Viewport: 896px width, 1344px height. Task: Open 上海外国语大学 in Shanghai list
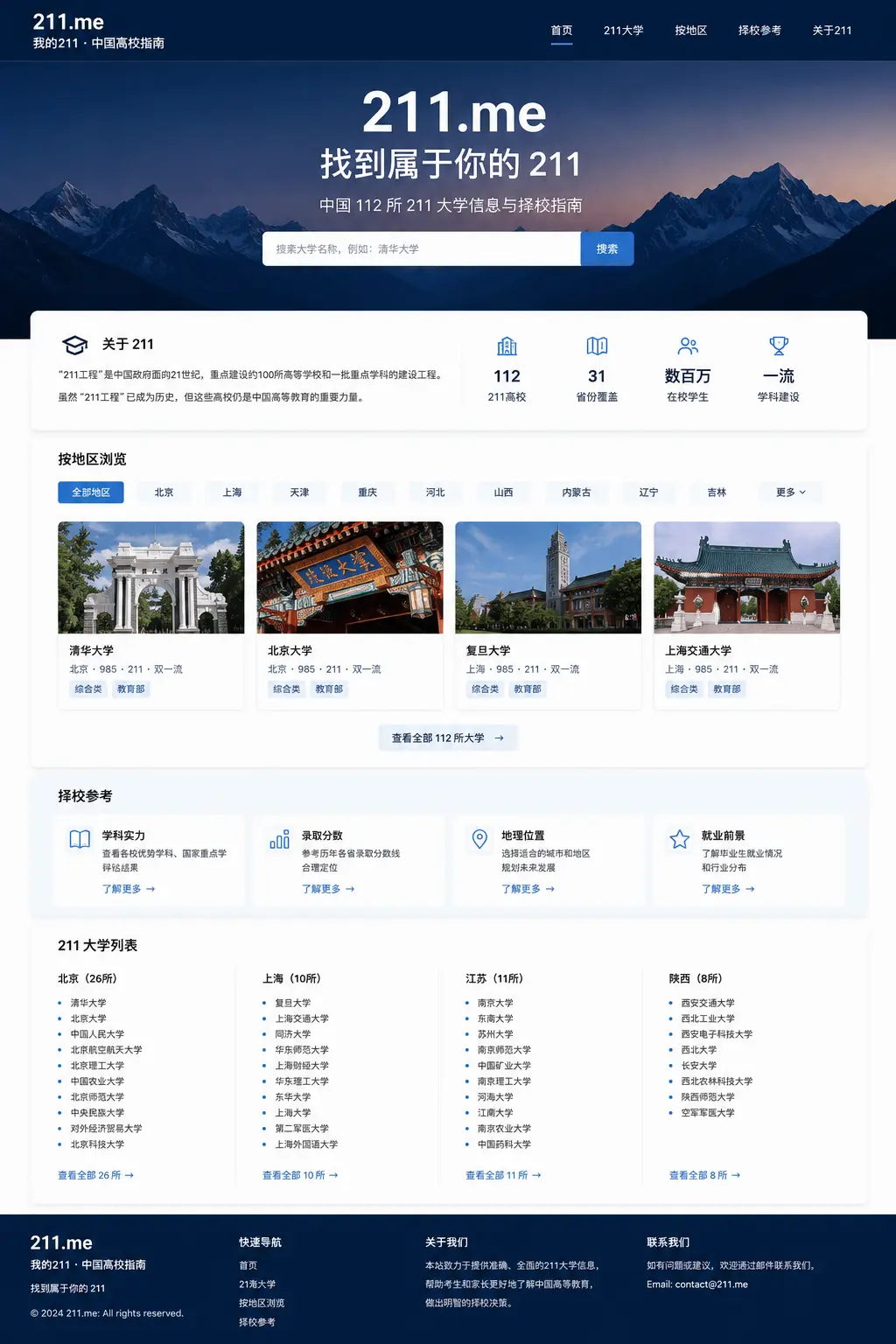(x=306, y=1144)
